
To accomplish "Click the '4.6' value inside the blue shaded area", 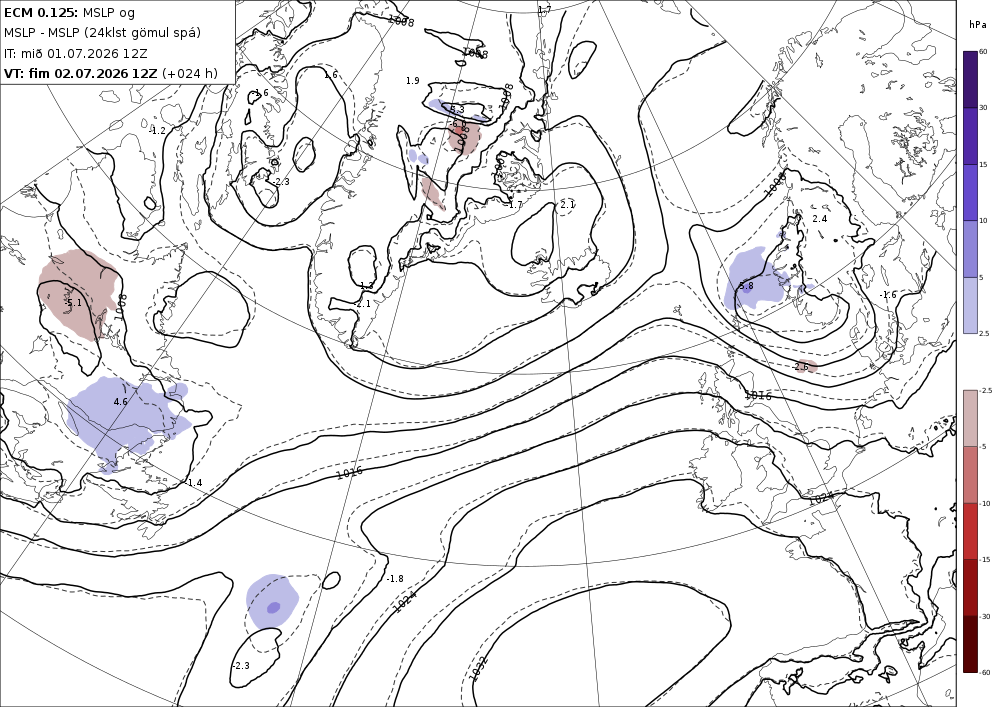I will pos(121,402).
